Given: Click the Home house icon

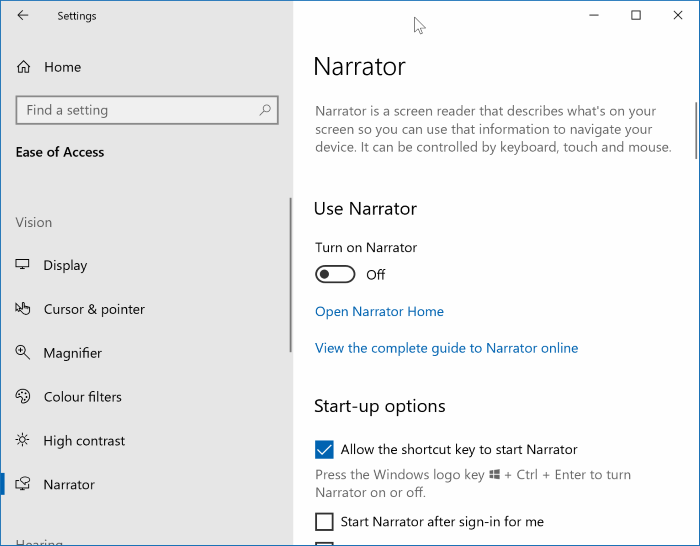Looking at the screenshot, I should (23, 67).
